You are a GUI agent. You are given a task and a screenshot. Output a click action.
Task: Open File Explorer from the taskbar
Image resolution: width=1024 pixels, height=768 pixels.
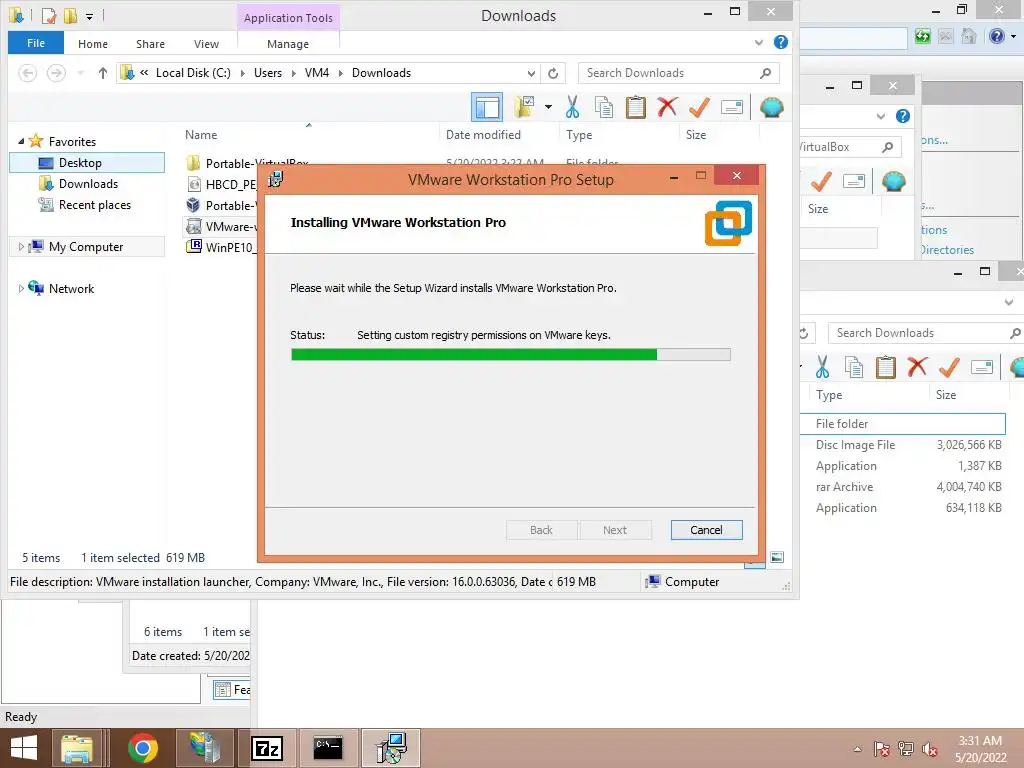77,748
